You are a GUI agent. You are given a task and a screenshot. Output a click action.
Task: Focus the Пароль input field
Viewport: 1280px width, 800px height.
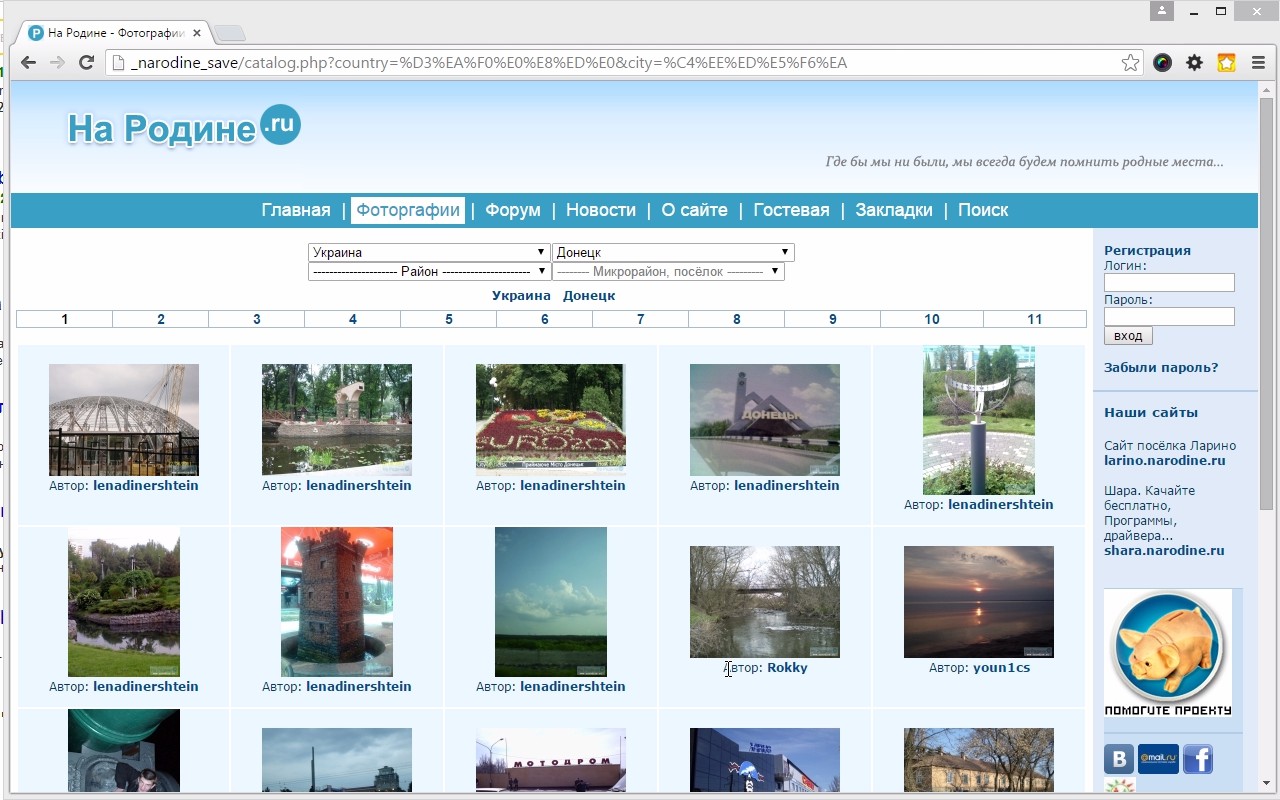click(x=1169, y=317)
